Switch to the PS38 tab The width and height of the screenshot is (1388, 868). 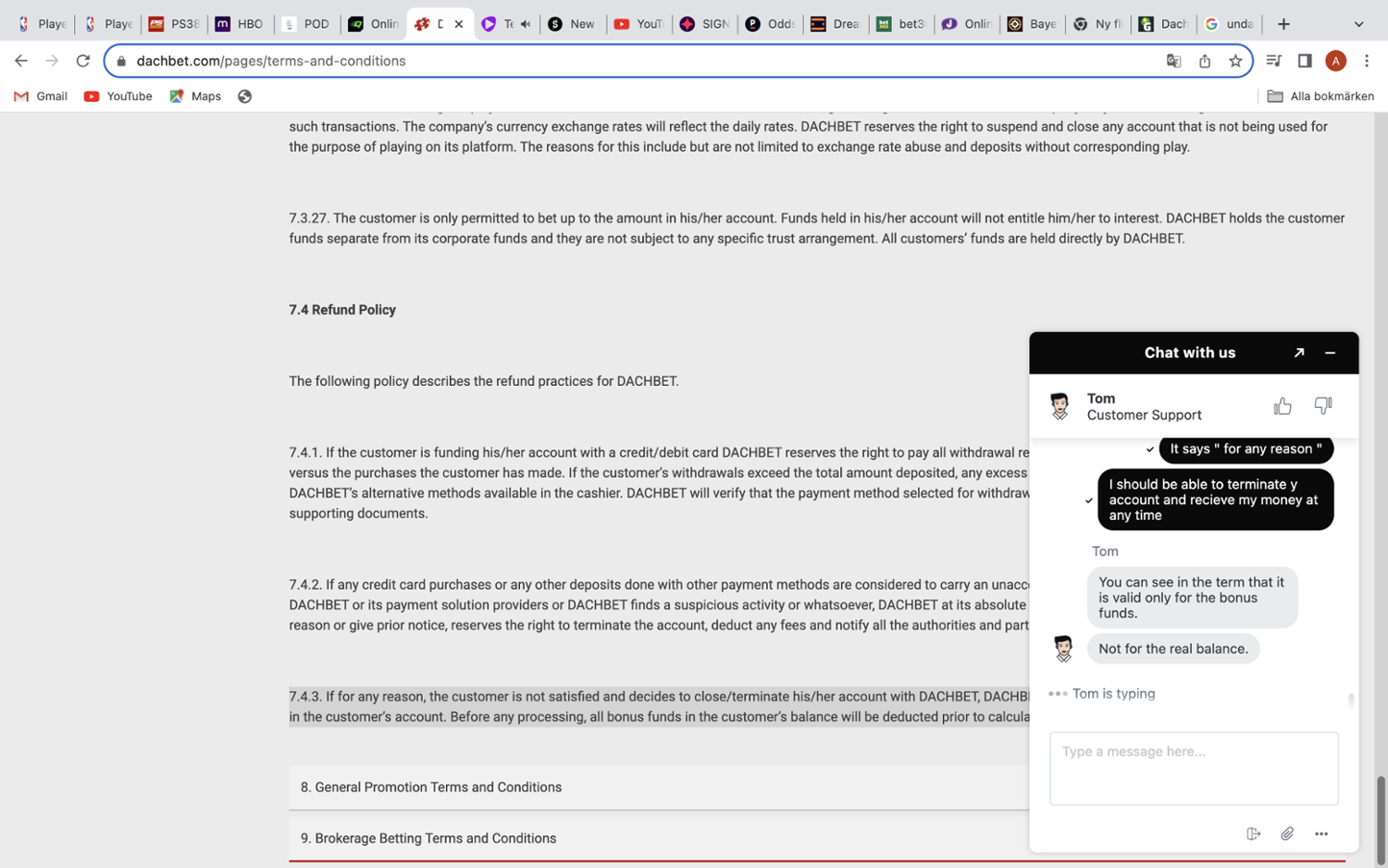pos(175,24)
